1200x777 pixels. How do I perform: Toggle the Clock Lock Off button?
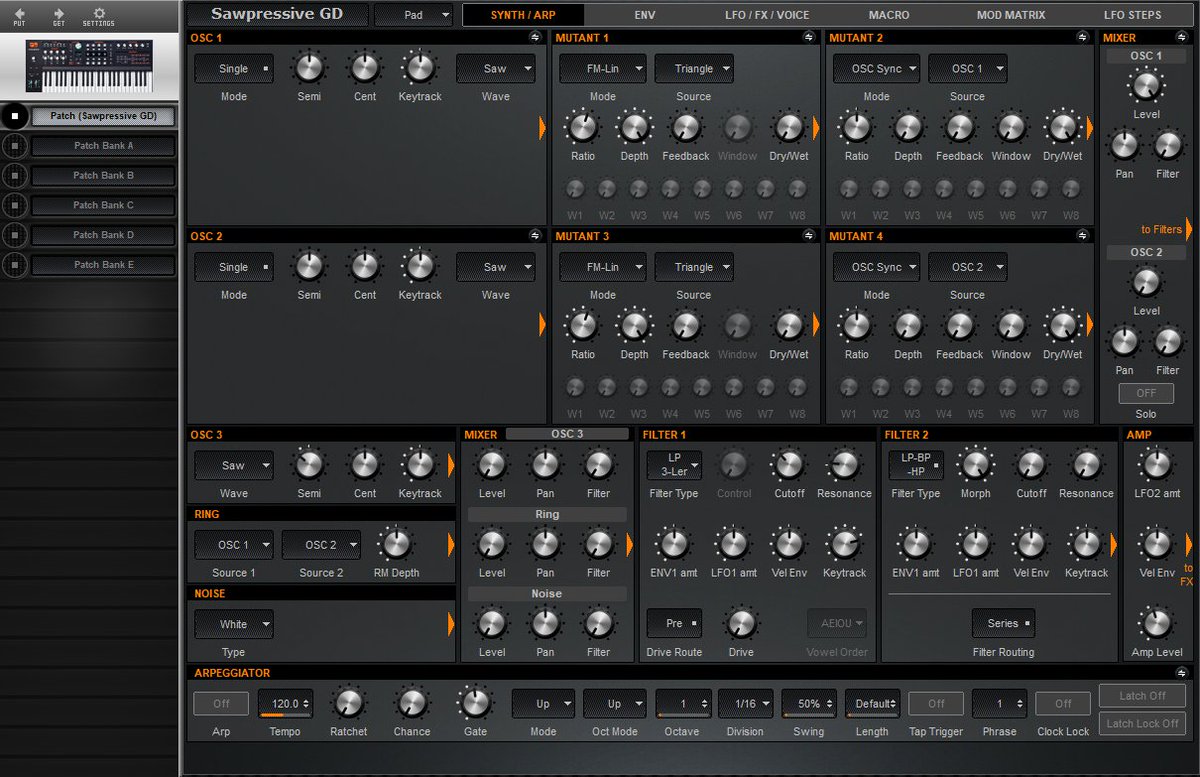point(1063,703)
